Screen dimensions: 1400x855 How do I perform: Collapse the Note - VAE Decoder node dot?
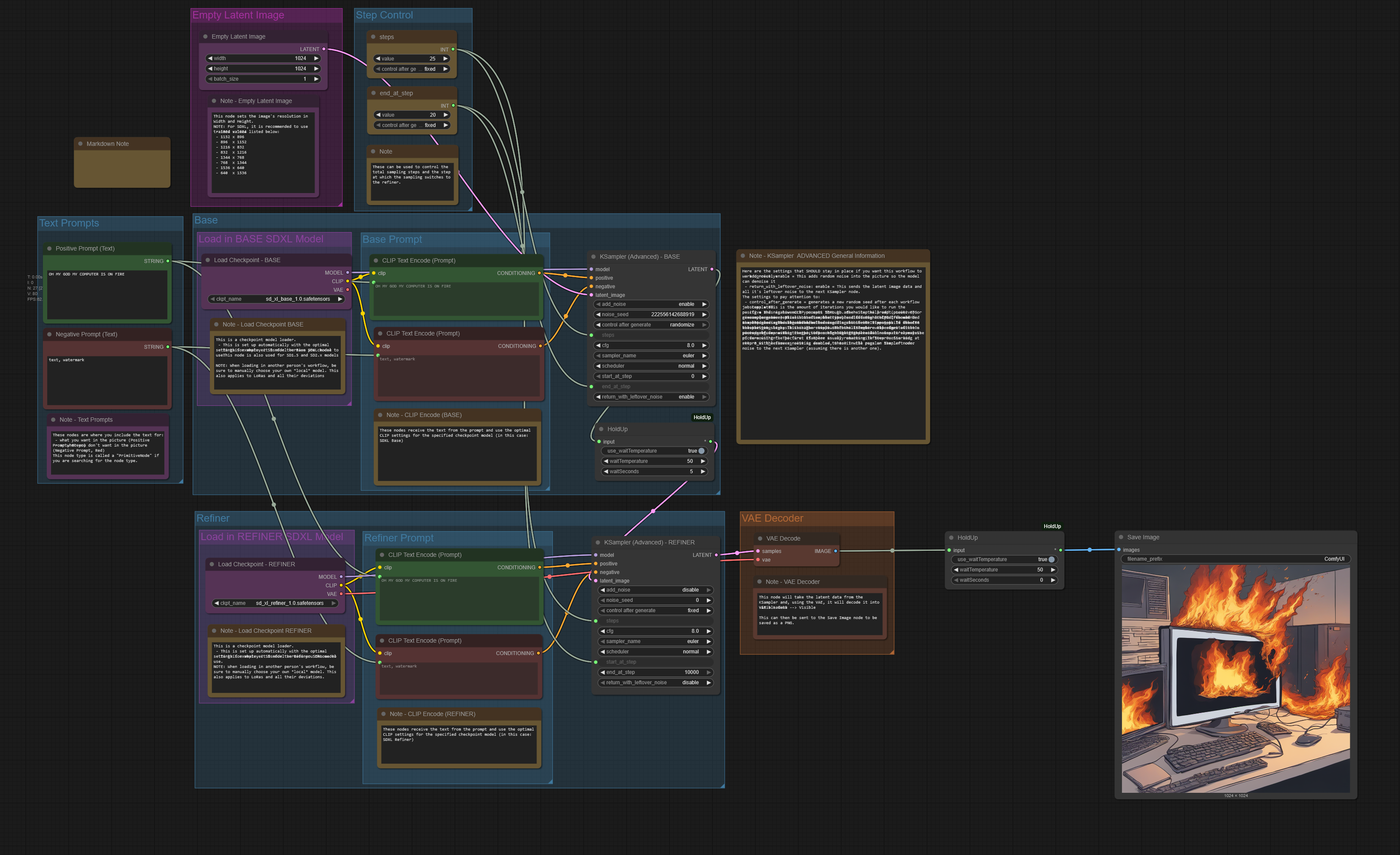[x=760, y=581]
